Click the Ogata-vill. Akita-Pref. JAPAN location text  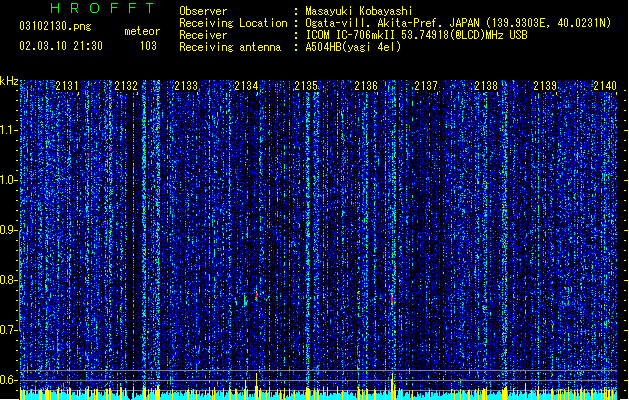[x=458, y=23]
